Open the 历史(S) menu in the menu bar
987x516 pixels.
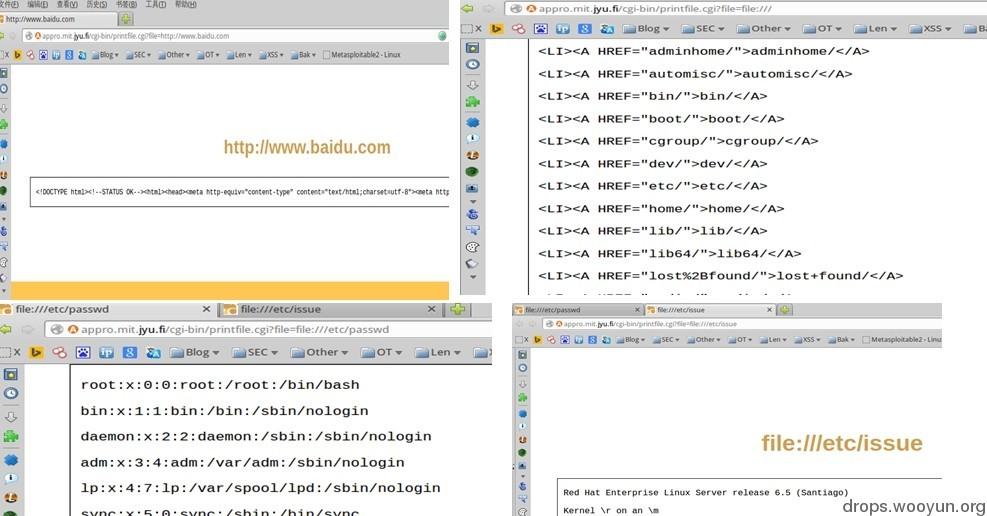[x=96, y=4]
